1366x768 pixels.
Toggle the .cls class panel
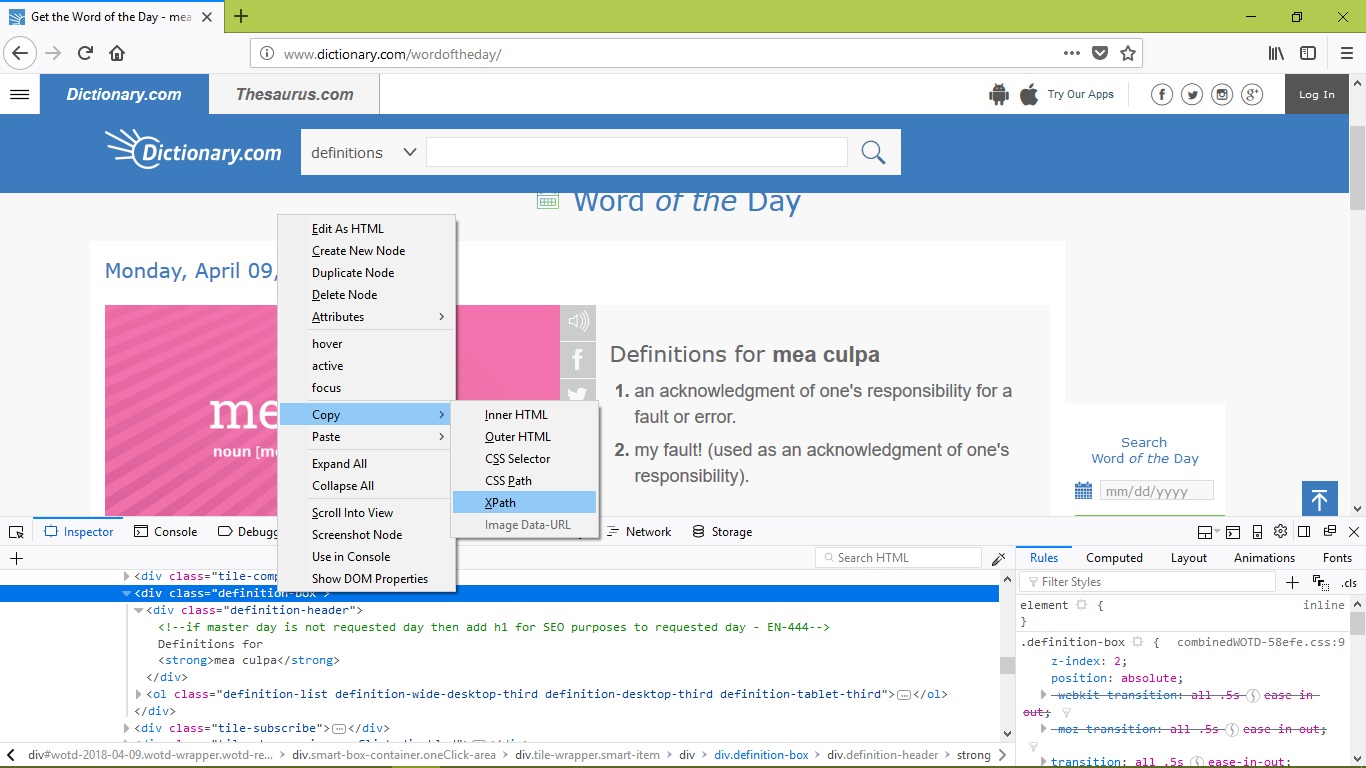pos(1349,583)
